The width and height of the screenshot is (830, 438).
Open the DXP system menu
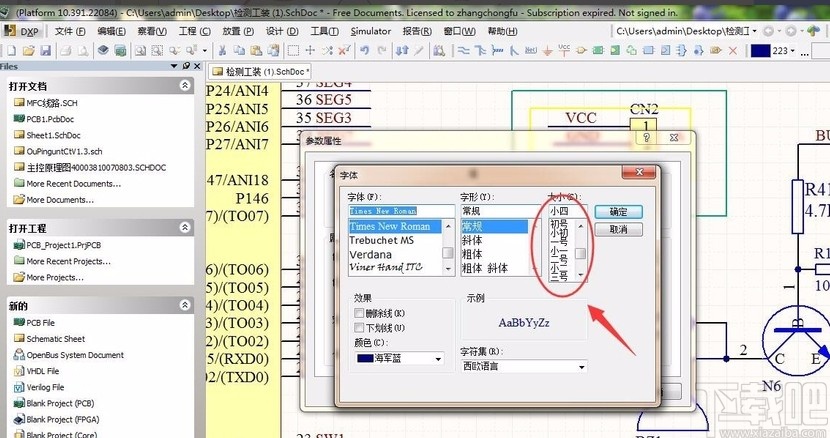click(22, 31)
